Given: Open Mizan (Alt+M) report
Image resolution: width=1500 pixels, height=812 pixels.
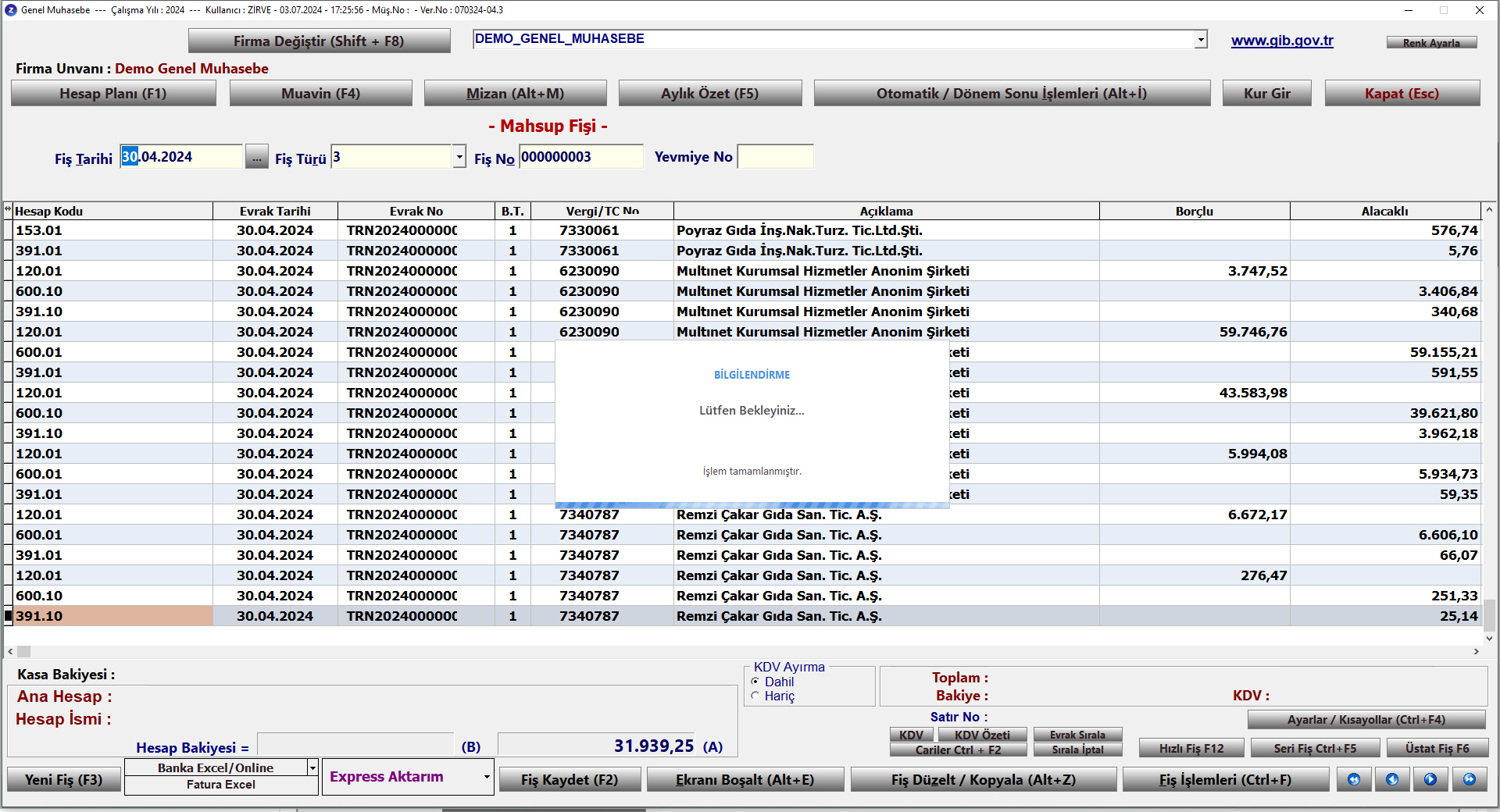Looking at the screenshot, I should click(515, 94).
